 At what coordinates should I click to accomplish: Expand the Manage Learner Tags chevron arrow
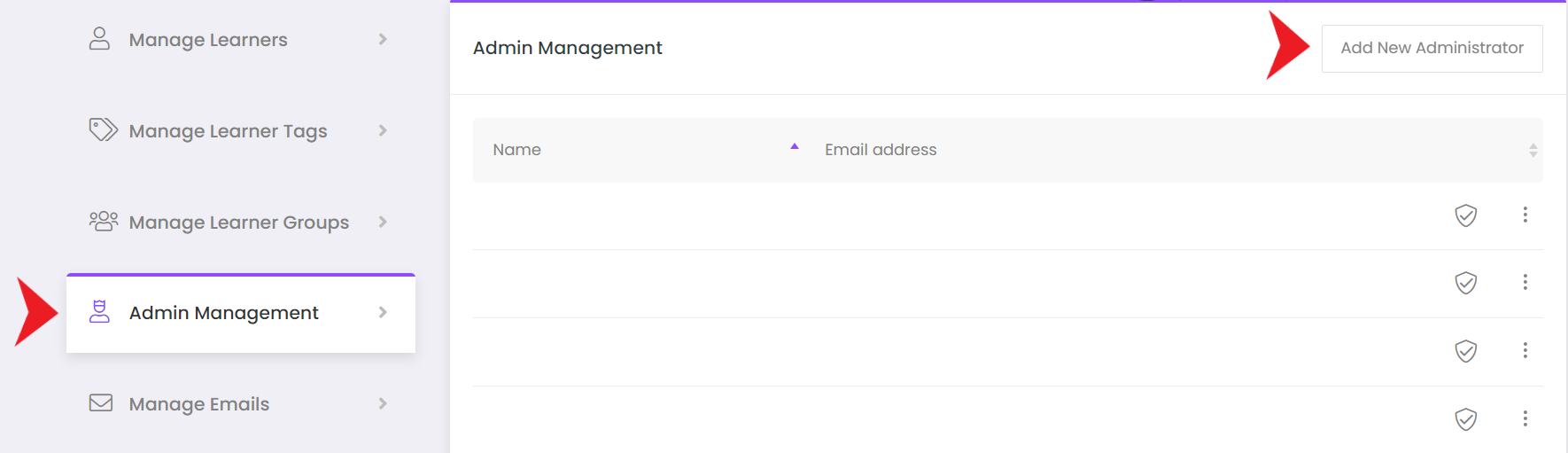click(x=383, y=130)
